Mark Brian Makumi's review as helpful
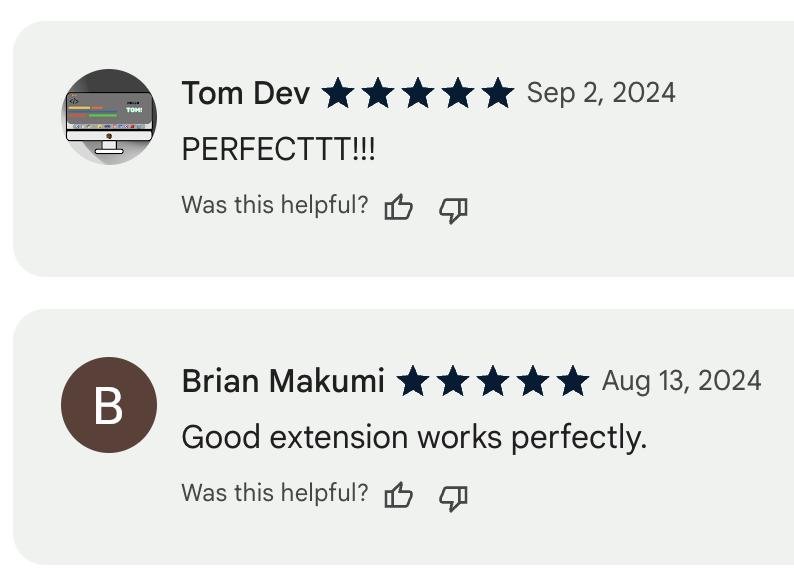 (399, 496)
